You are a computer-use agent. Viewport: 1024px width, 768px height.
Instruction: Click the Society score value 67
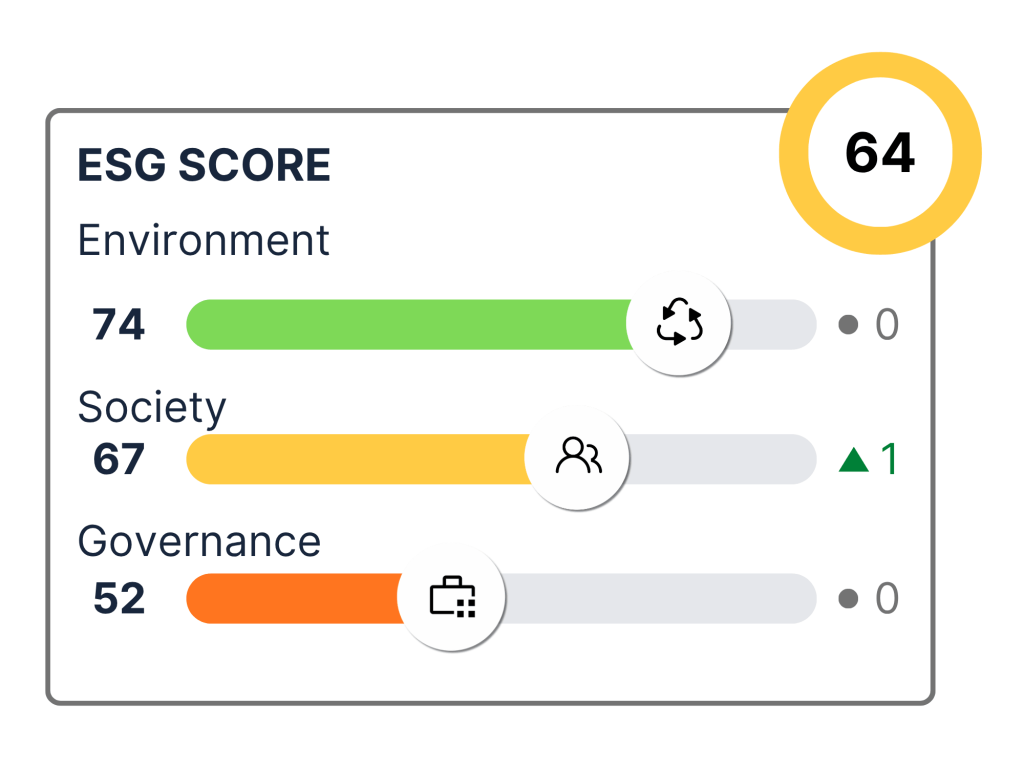click(x=119, y=459)
